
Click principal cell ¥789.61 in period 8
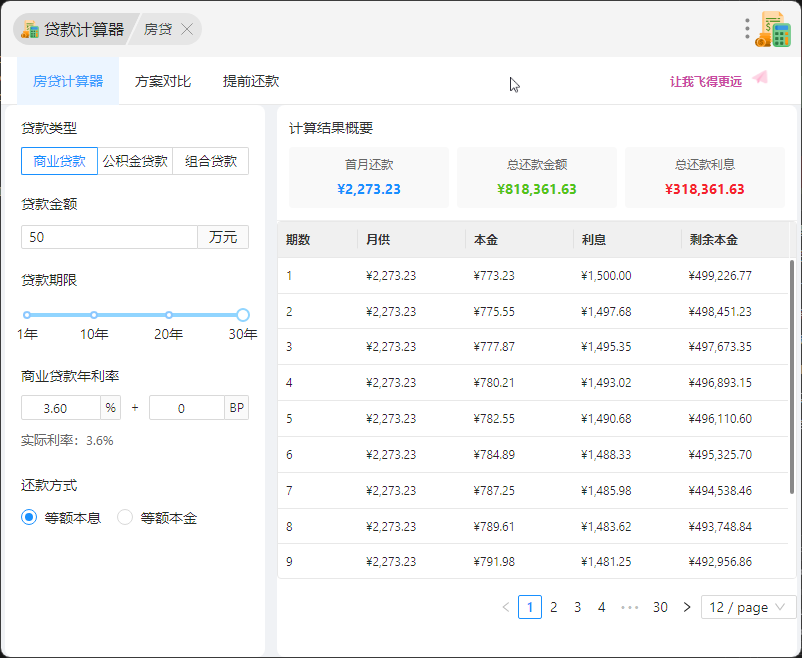click(494, 527)
